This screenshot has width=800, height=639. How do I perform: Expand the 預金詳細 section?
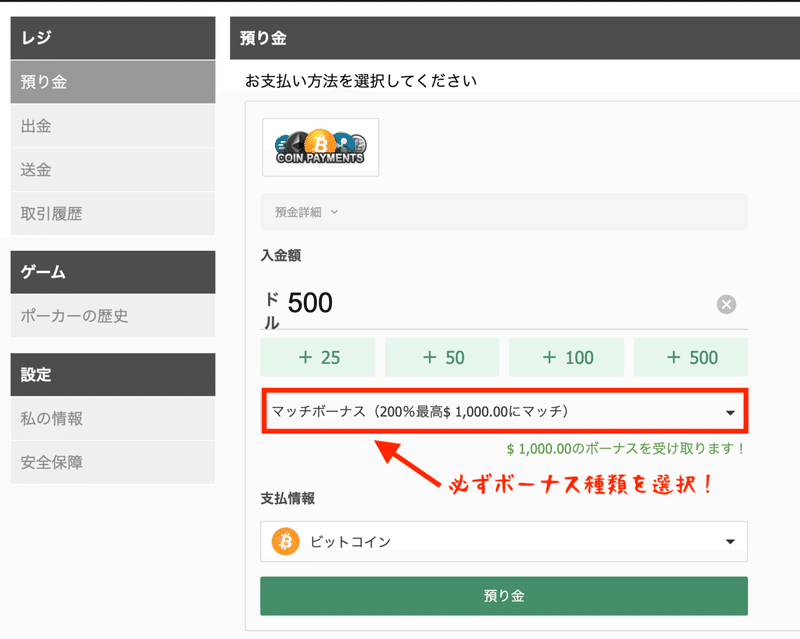(298, 212)
